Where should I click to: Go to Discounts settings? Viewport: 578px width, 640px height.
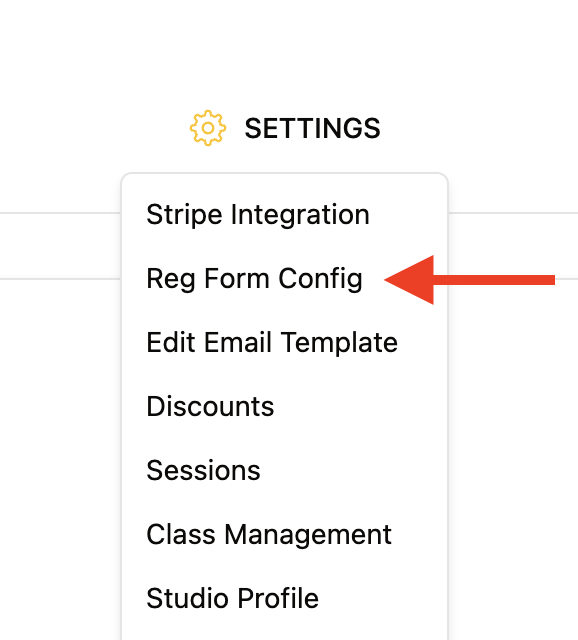click(210, 407)
